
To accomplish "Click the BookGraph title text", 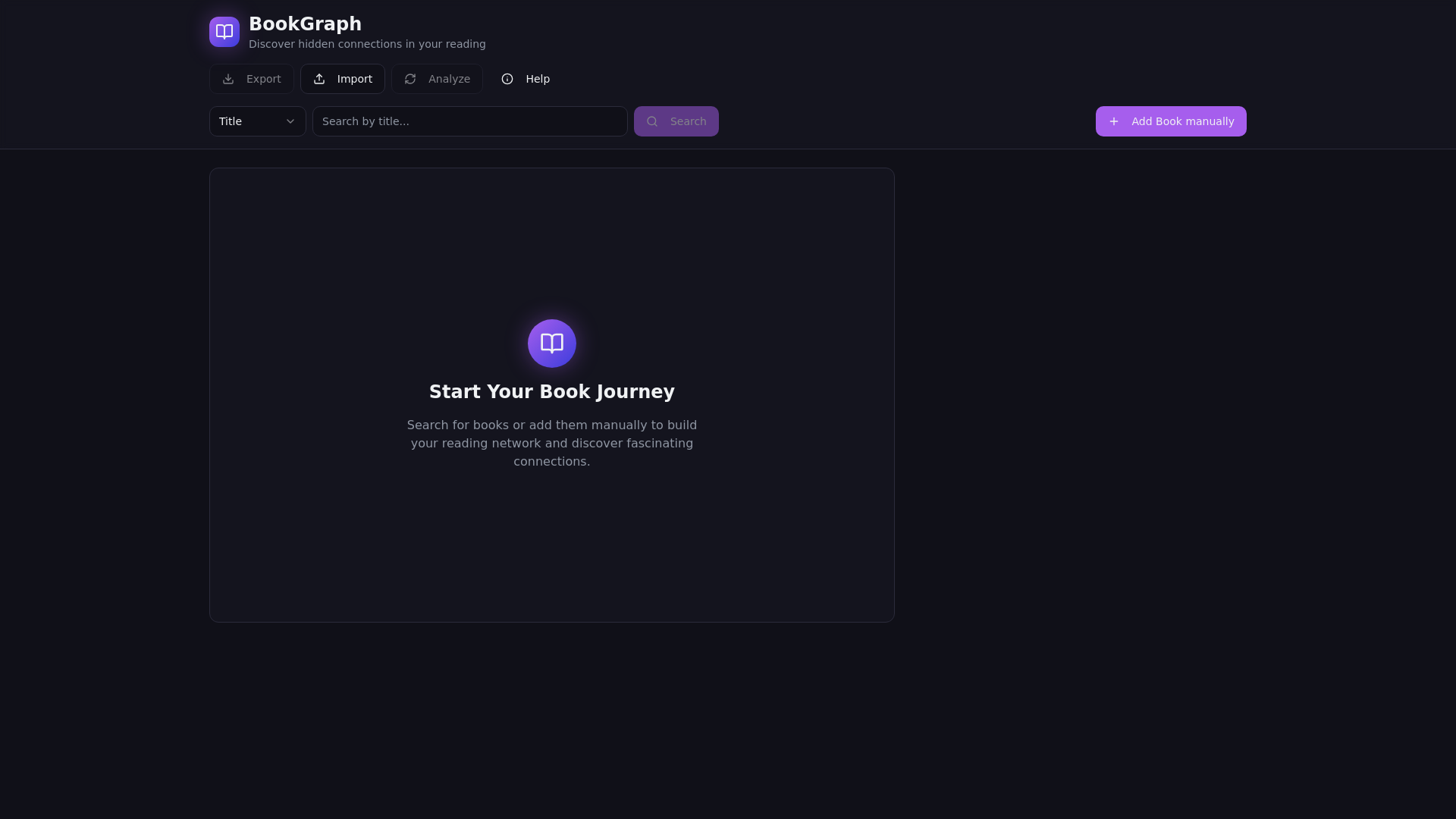I will click(305, 24).
